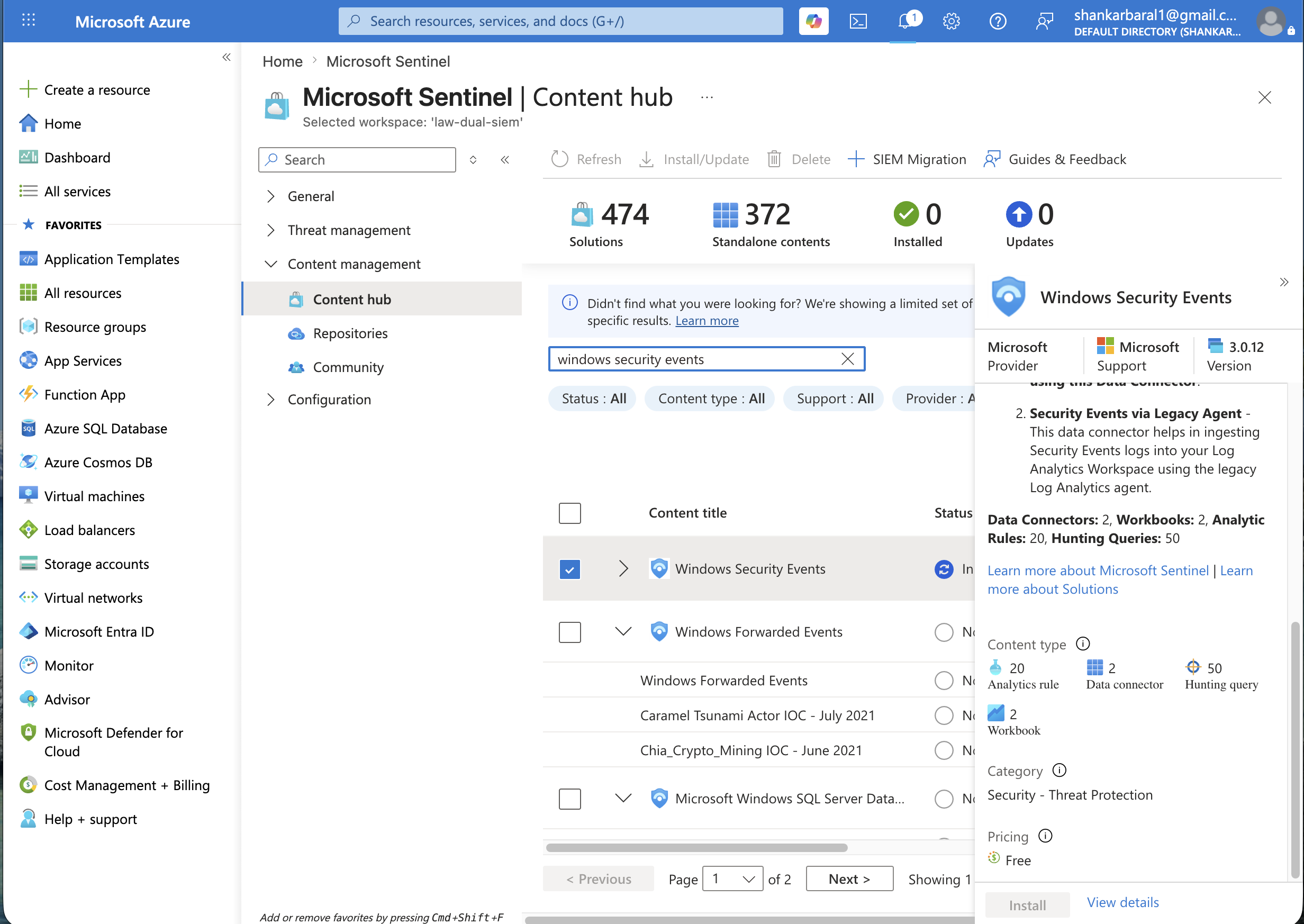The width and height of the screenshot is (1304, 924).
Task: Focus the Sentinel menu Search field
Action: coord(357,160)
